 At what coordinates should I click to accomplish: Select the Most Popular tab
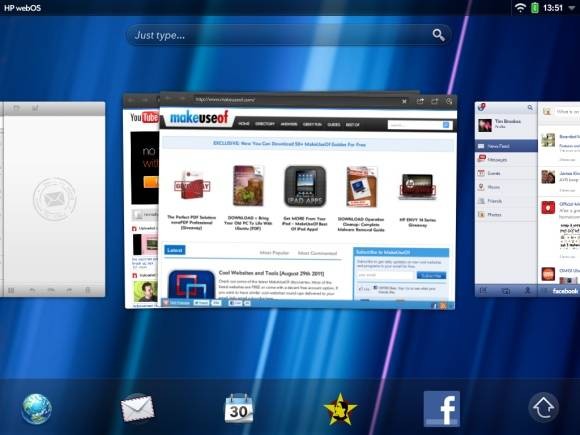274,253
